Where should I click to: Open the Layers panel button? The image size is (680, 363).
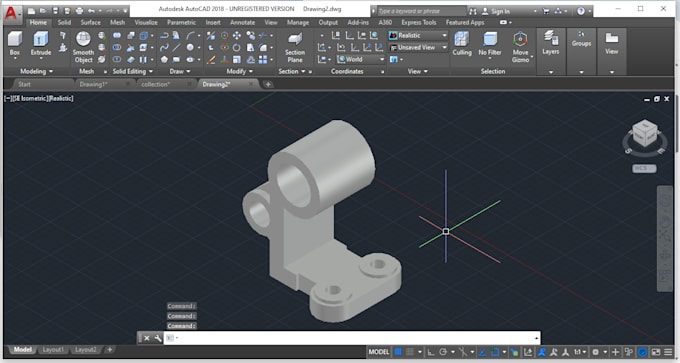550,43
